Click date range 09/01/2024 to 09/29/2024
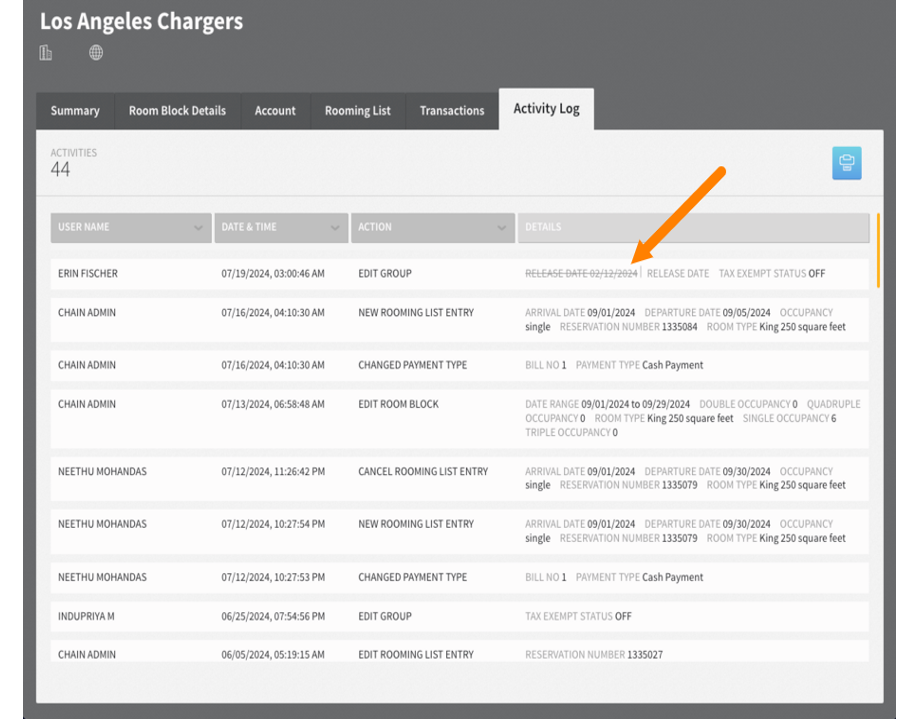920x719 pixels. pyautogui.click(x=635, y=404)
